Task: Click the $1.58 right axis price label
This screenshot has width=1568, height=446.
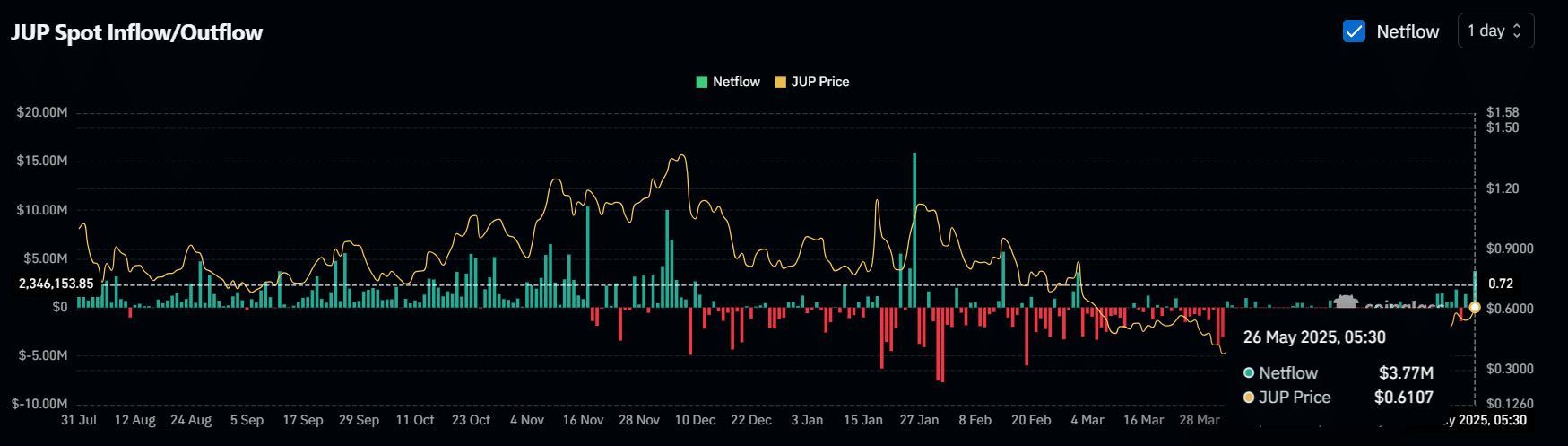Action: coord(1503,112)
